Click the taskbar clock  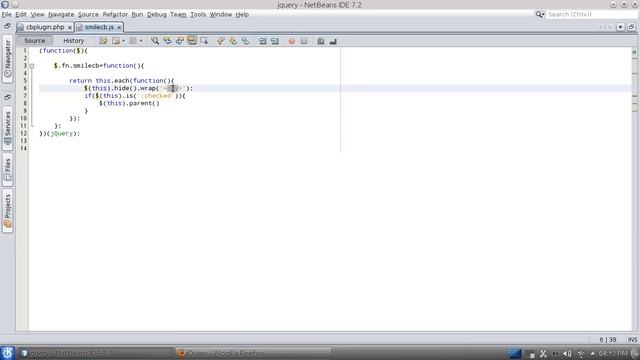point(613,353)
